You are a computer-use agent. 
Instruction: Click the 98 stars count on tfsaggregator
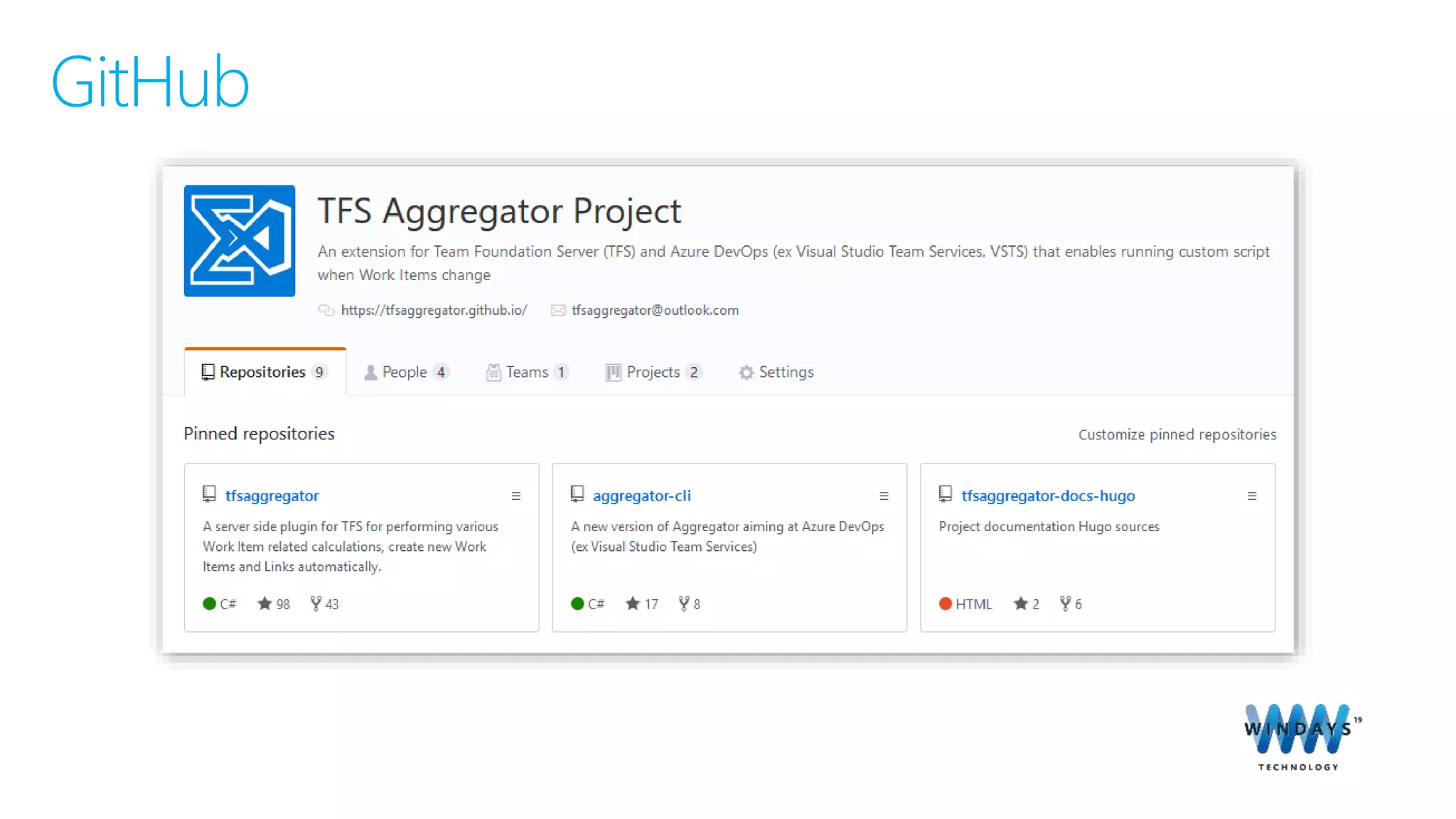(x=274, y=604)
